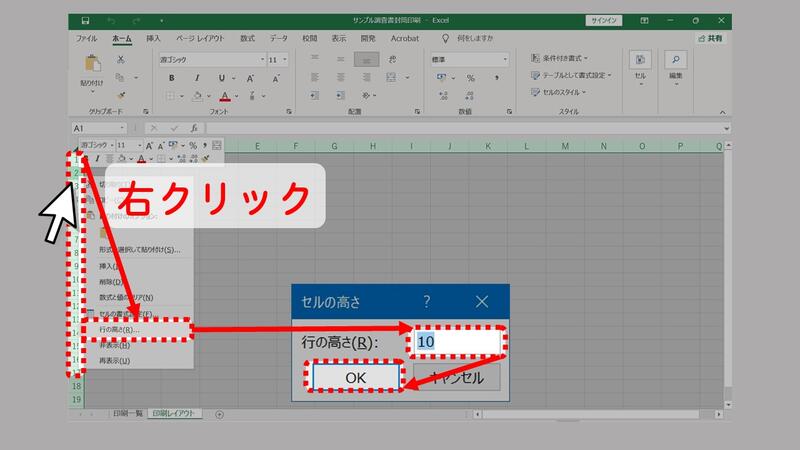Image resolution: width=800 pixels, height=450 pixels.
Task: Click the Copy icon in Clipboard group
Action: pos(120,77)
